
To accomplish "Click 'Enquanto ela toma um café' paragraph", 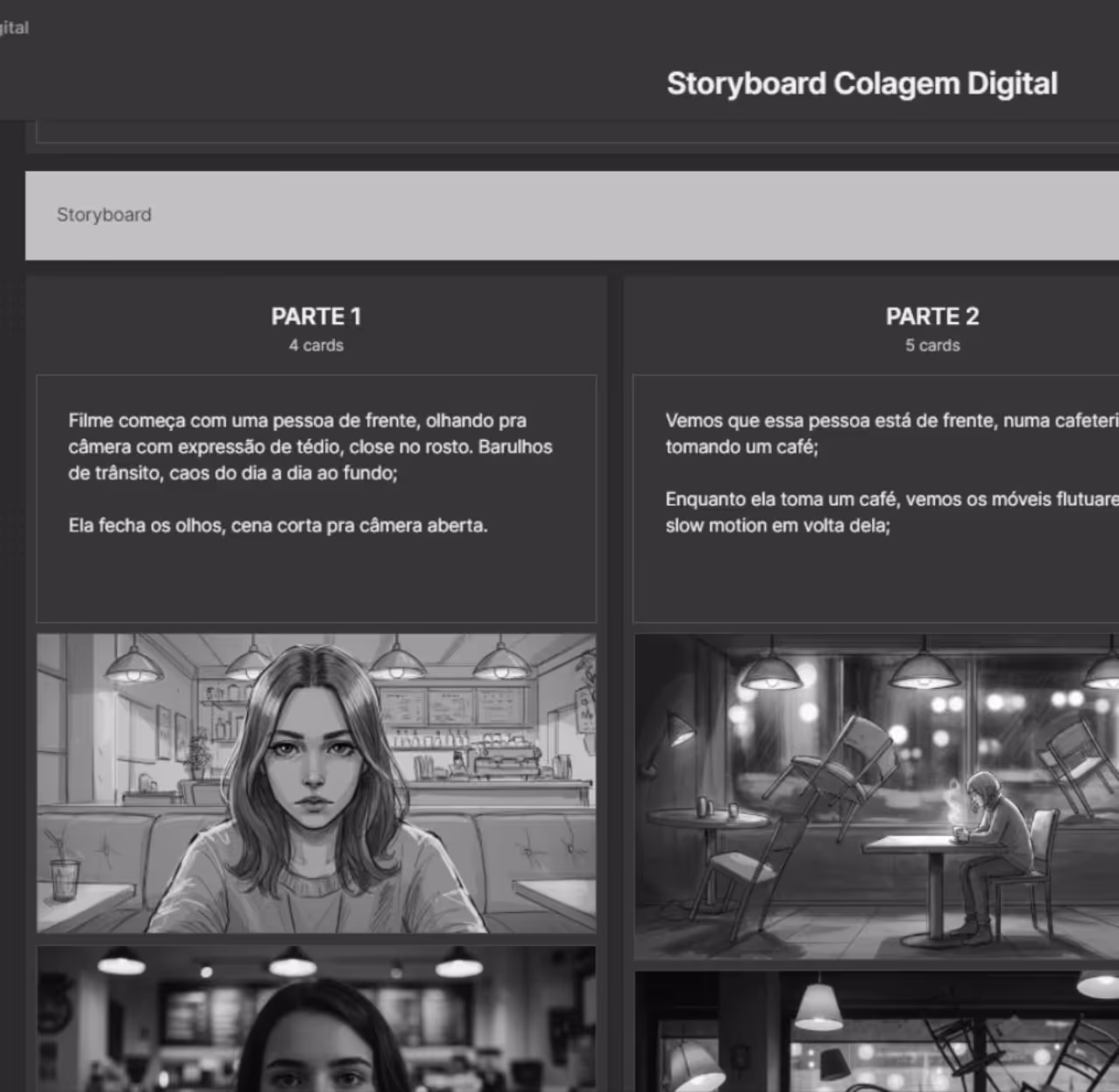I will pyautogui.click(x=892, y=513).
